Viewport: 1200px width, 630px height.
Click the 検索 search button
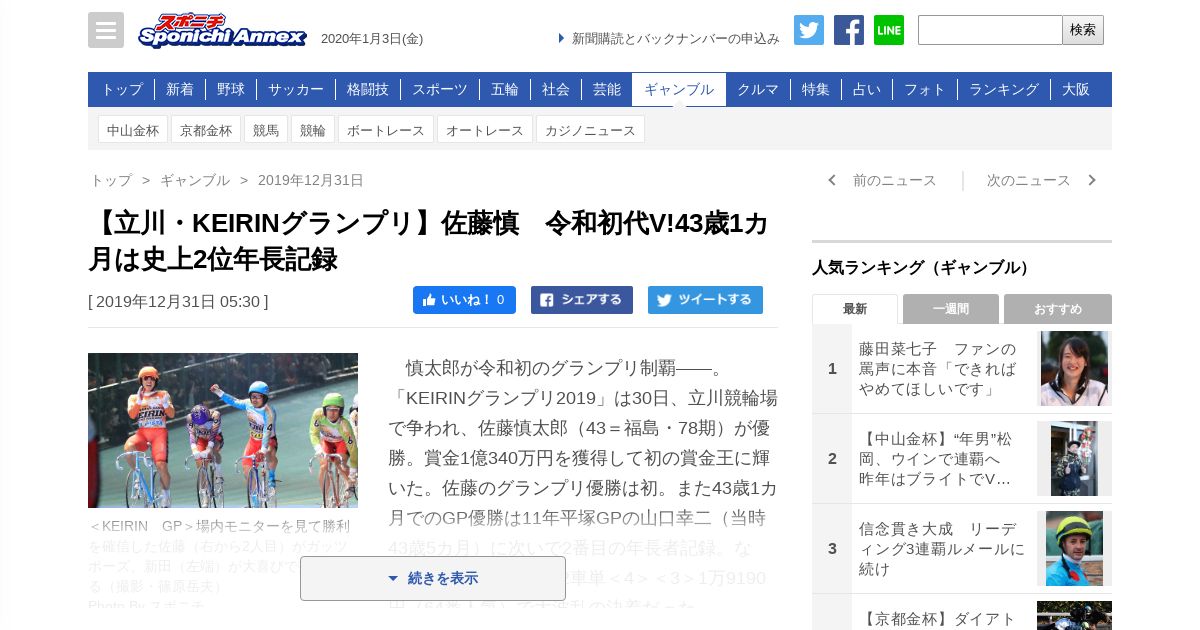[1083, 30]
